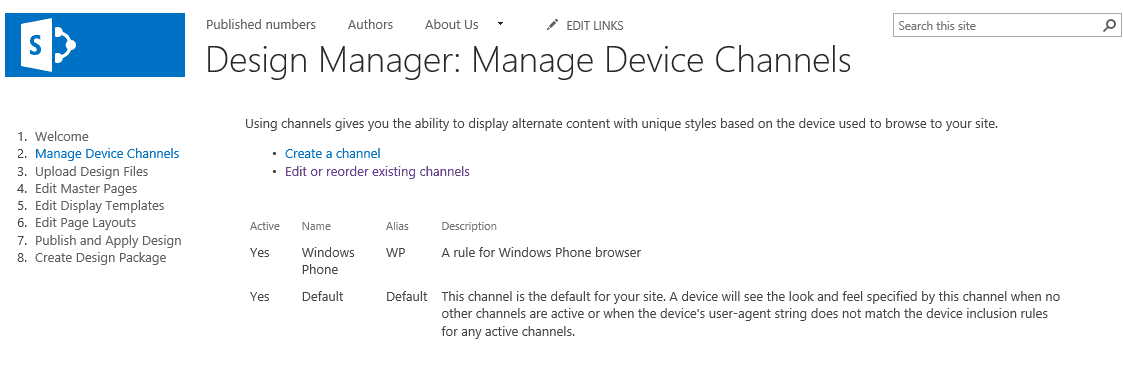This screenshot has height=376, width=1123.
Task: Go to the Welcome step
Action: coord(62,136)
